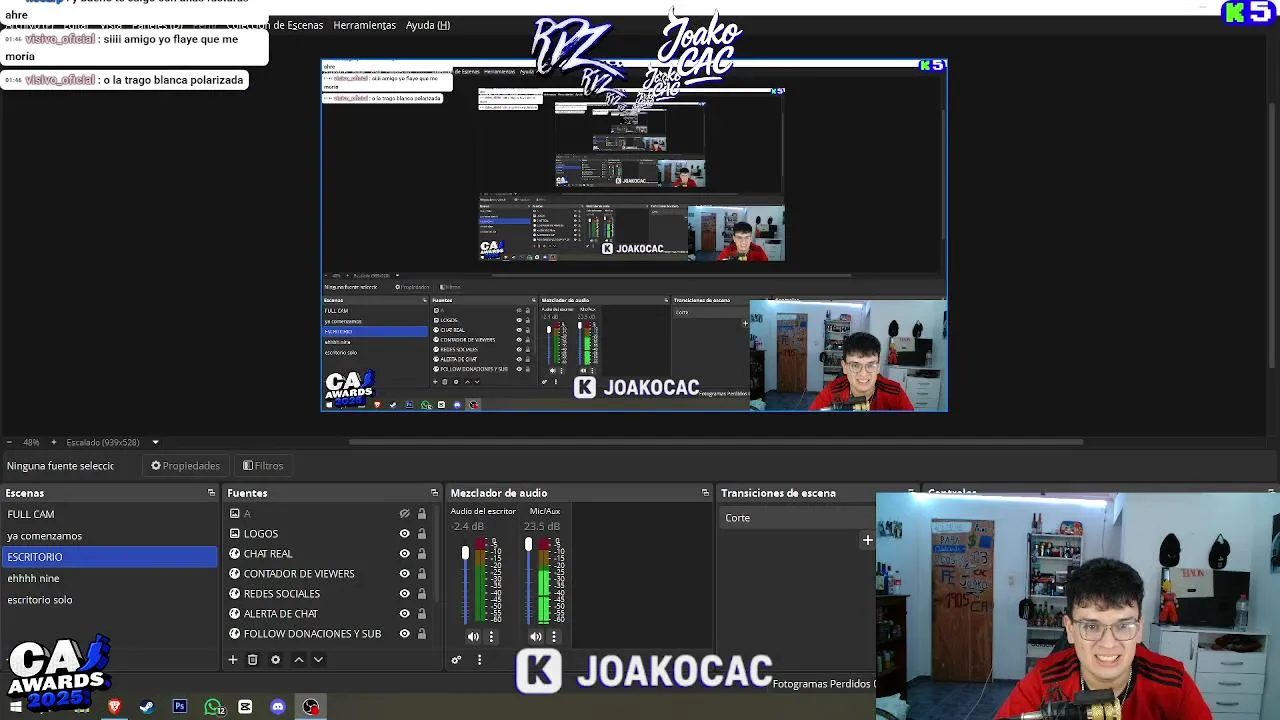Open CapCut from the taskbar

tap(245, 707)
